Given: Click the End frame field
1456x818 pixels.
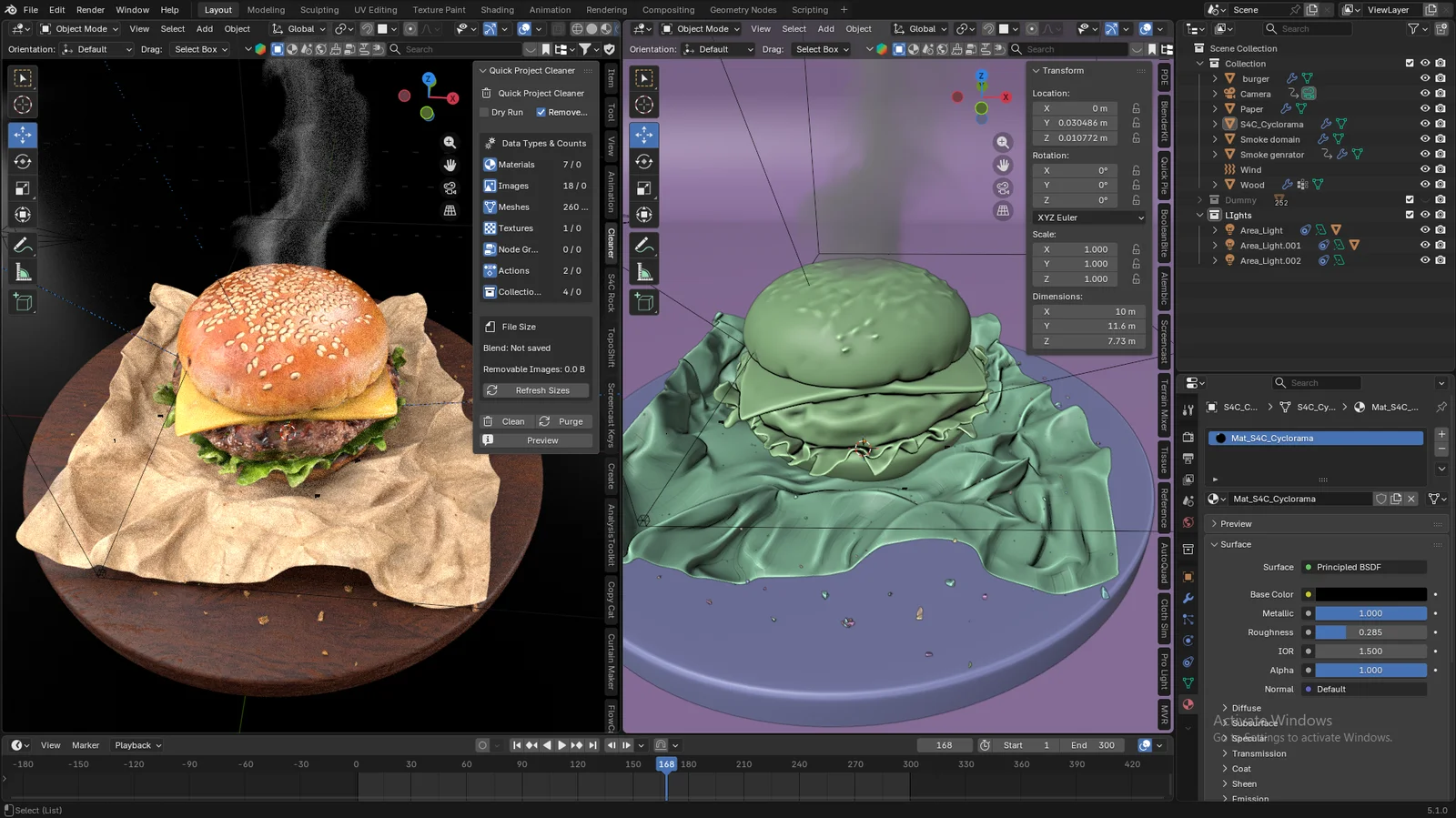Looking at the screenshot, I should pyautogui.click(x=1093, y=745).
